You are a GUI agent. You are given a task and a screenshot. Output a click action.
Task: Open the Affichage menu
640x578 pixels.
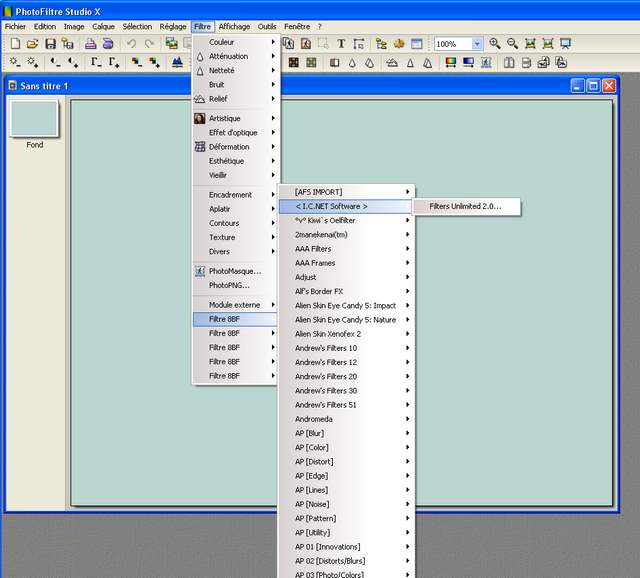point(234,27)
